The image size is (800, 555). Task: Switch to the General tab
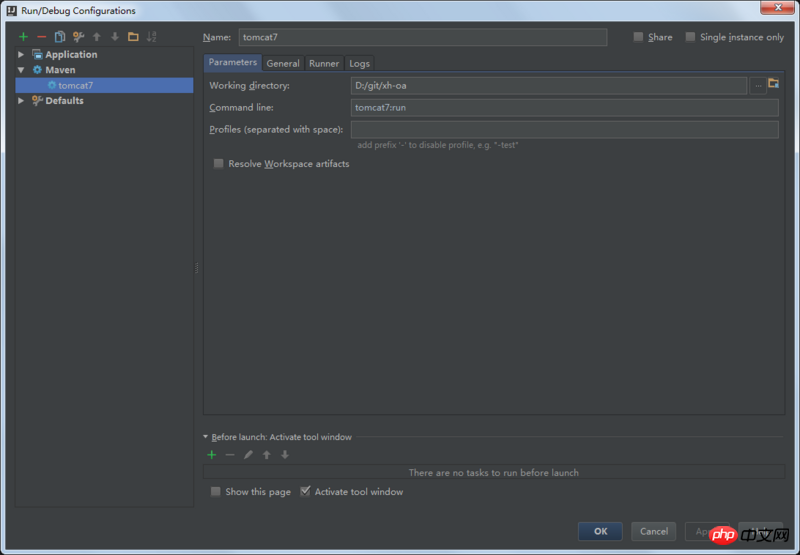point(283,63)
